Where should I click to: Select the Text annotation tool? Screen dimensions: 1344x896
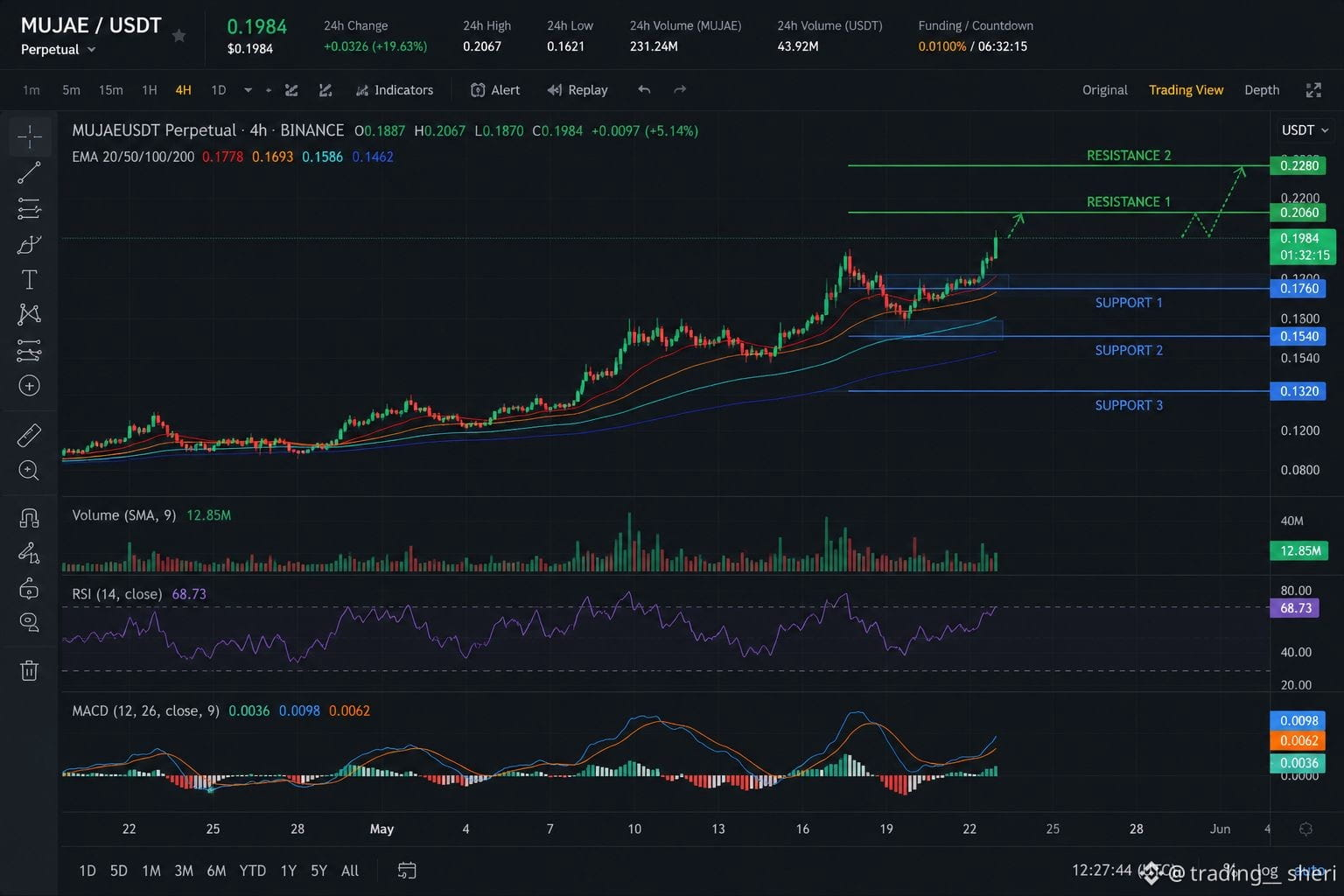[x=29, y=279]
